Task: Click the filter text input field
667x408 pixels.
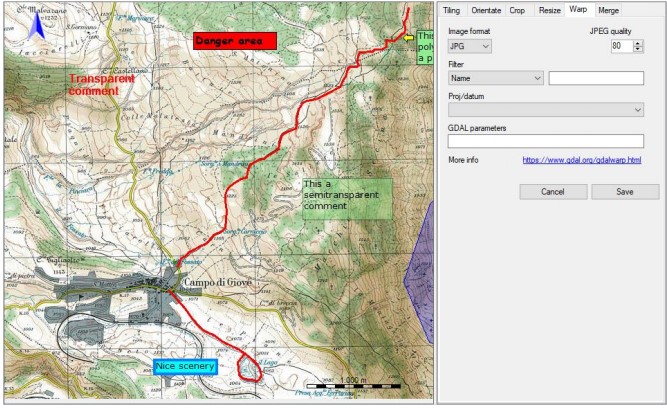Action: click(596, 78)
